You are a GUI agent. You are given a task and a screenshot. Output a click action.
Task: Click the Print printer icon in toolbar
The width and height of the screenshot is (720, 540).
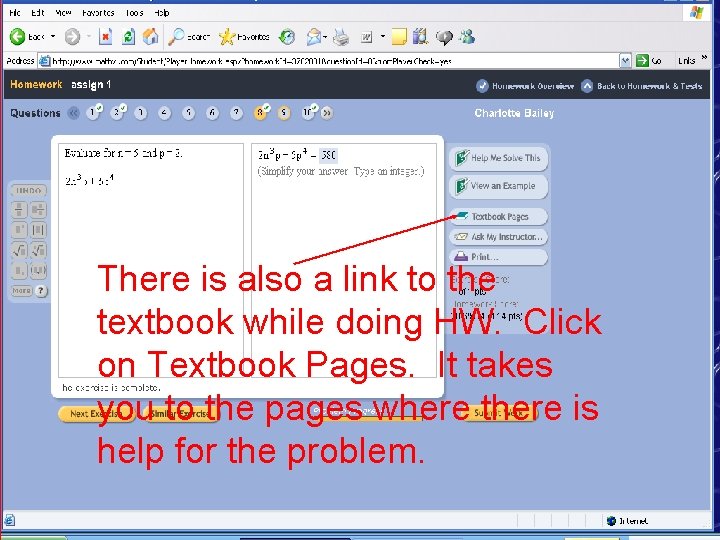tap(341, 37)
